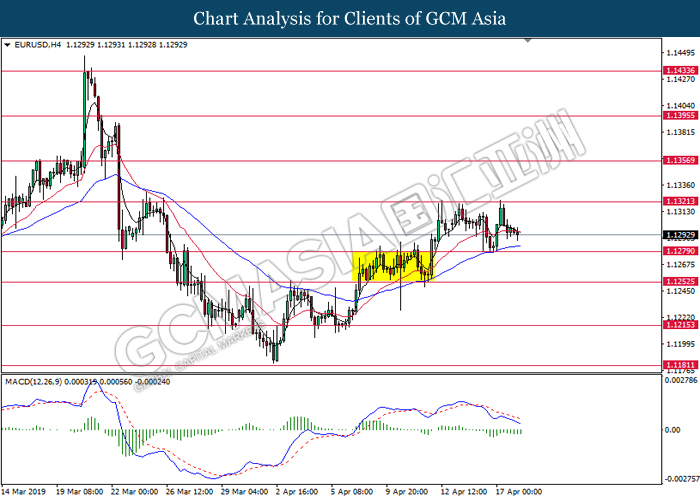Select the 1.12153 price level label
Screen dimensions: 700x500
point(680,325)
